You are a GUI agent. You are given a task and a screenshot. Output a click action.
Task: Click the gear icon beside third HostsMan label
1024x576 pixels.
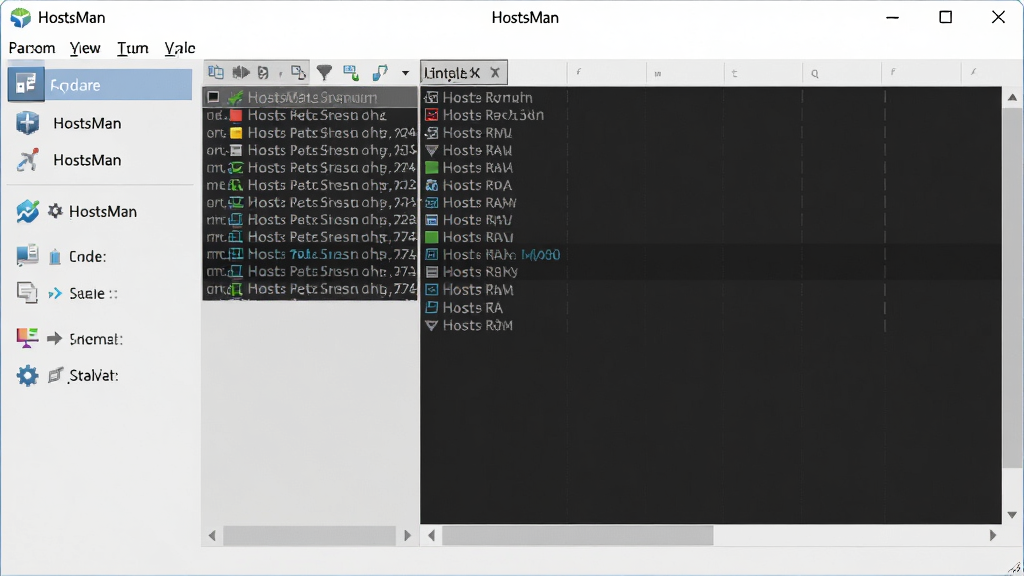coord(56,211)
